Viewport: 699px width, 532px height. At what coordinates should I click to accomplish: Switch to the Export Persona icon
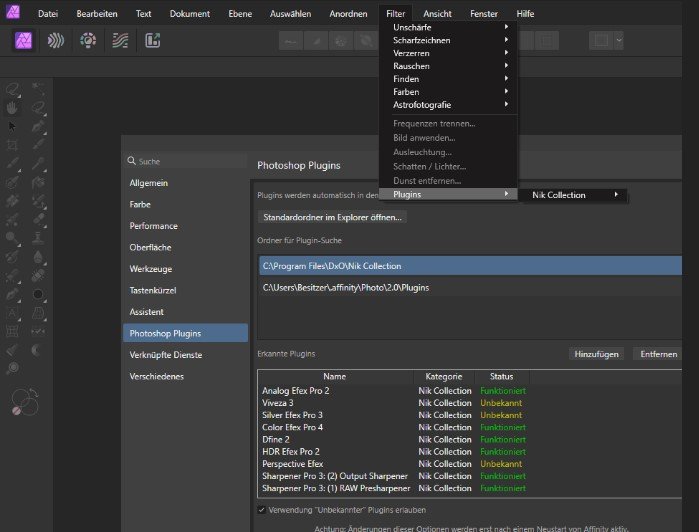point(152,41)
